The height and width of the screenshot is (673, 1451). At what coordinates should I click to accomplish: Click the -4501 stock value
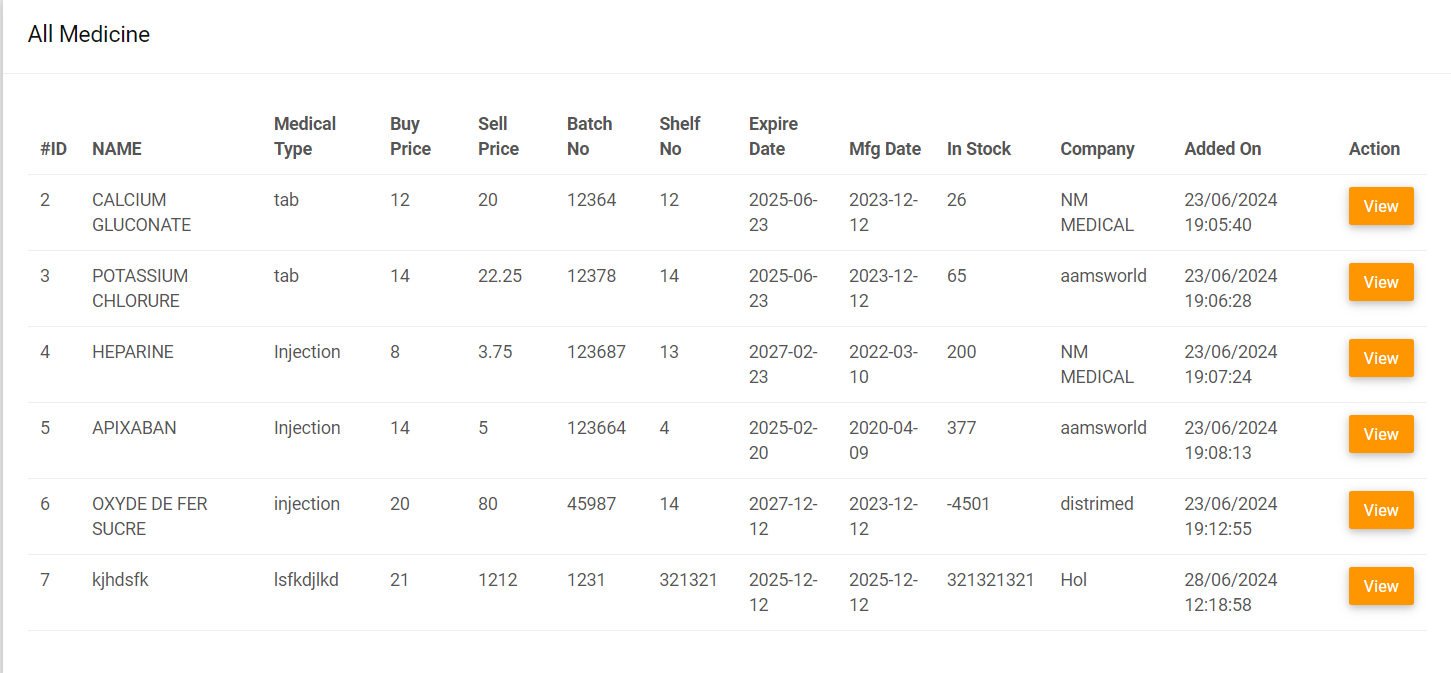click(x=968, y=504)
